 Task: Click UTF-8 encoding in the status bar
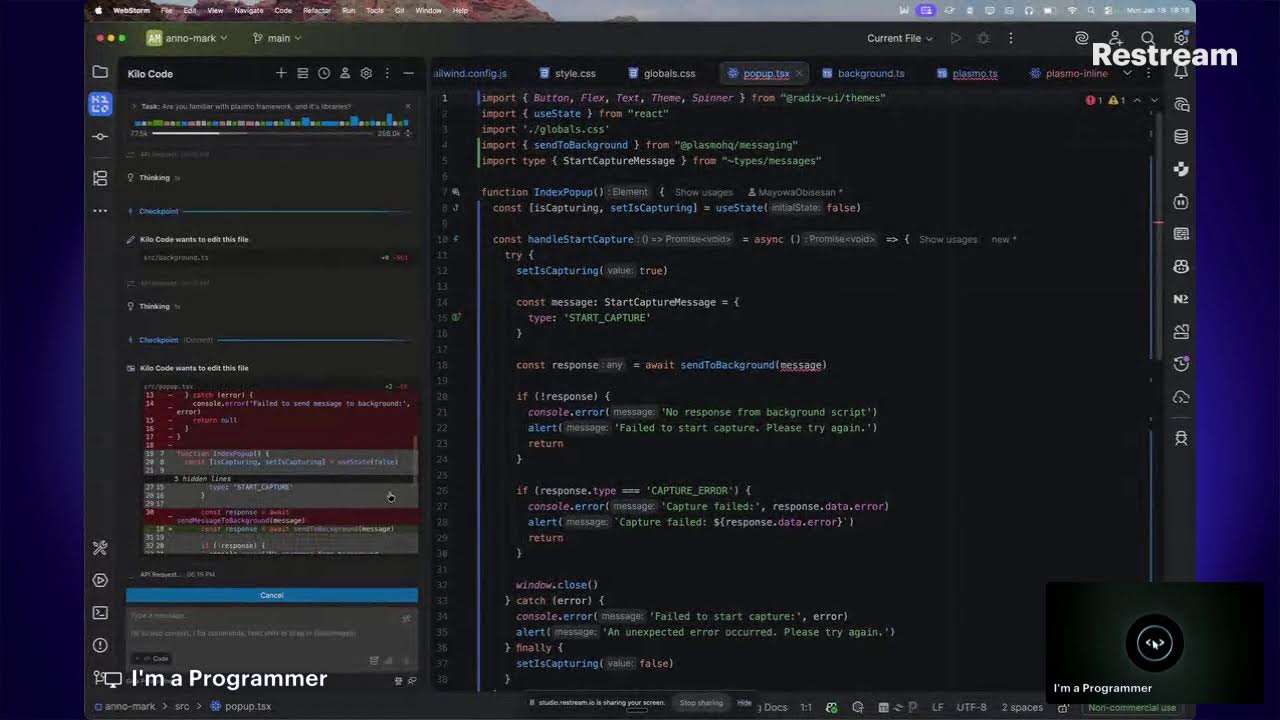click(x=971, y=707)
